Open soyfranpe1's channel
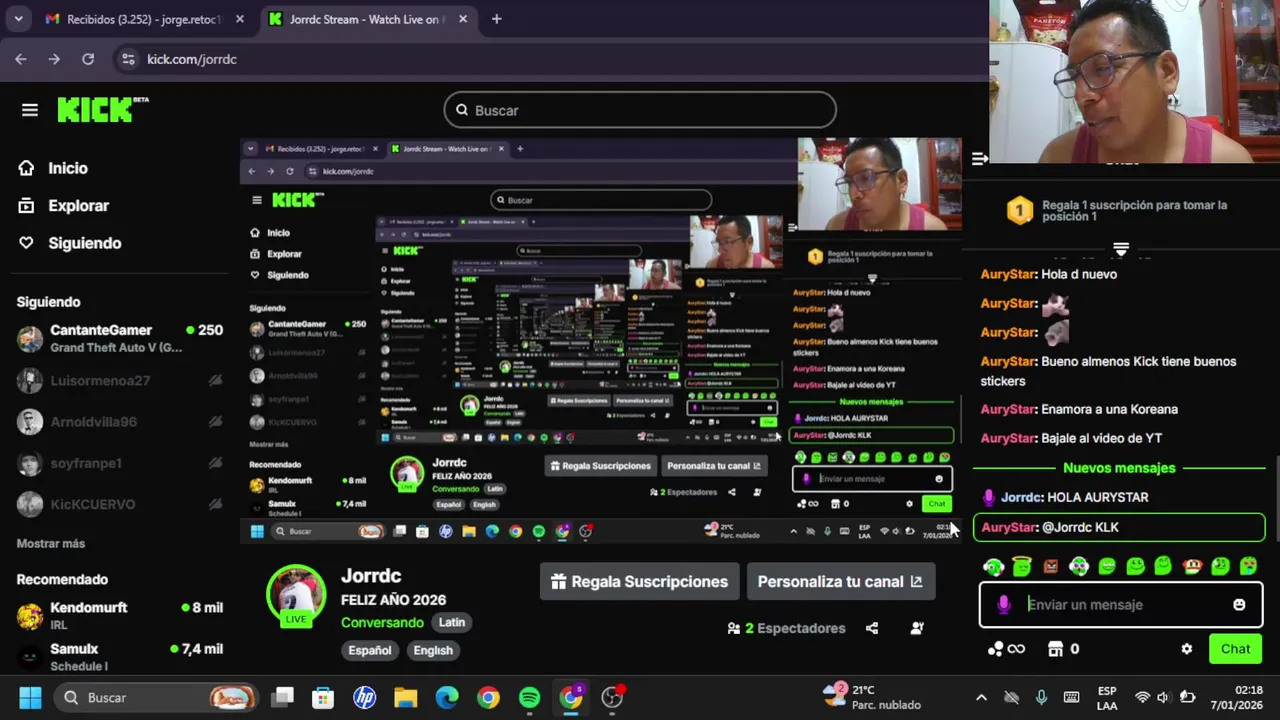The image size is (1280, 720). (120, 463)
